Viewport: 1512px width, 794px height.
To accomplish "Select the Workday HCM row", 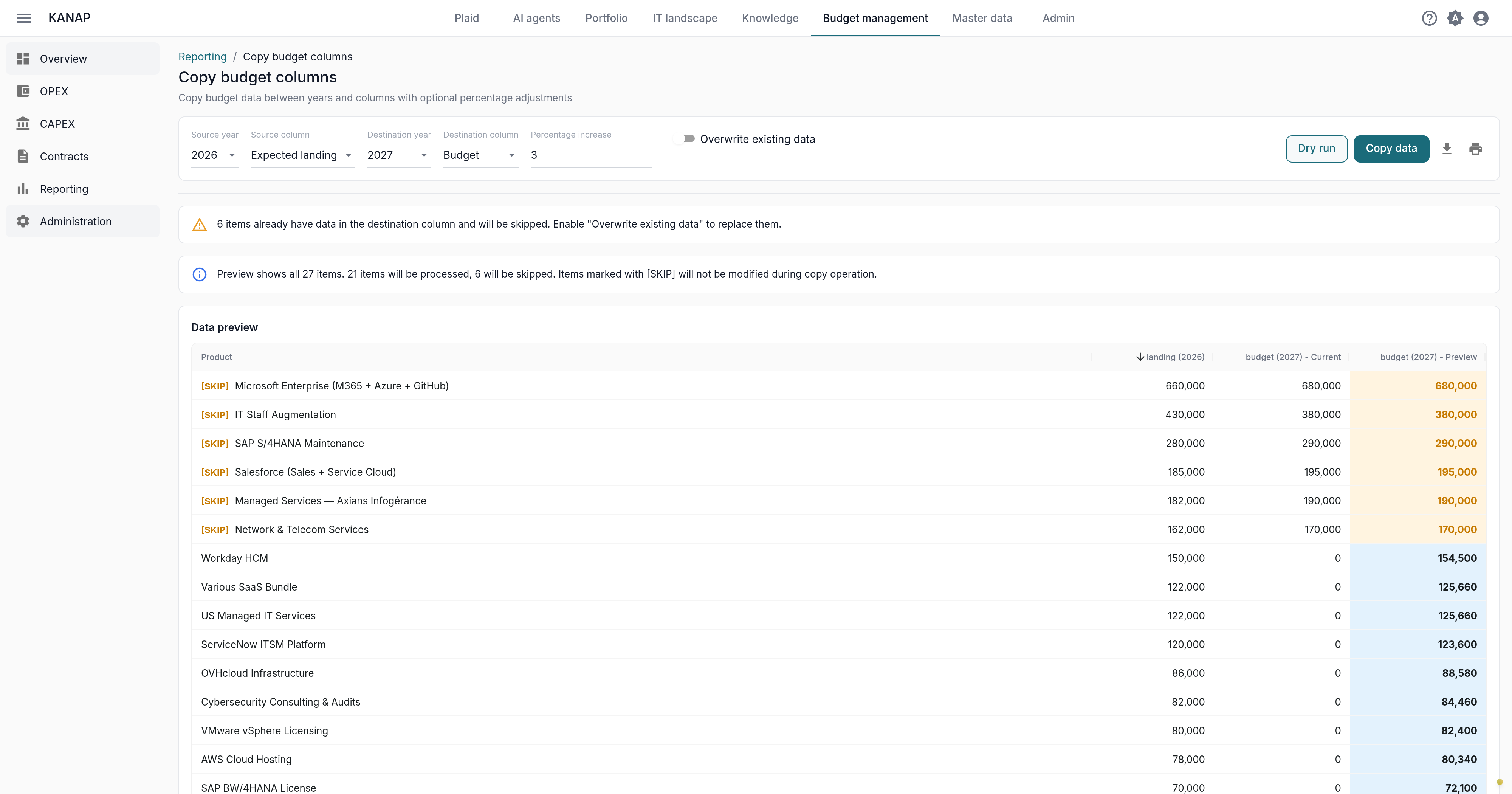I will coord(839,558).
